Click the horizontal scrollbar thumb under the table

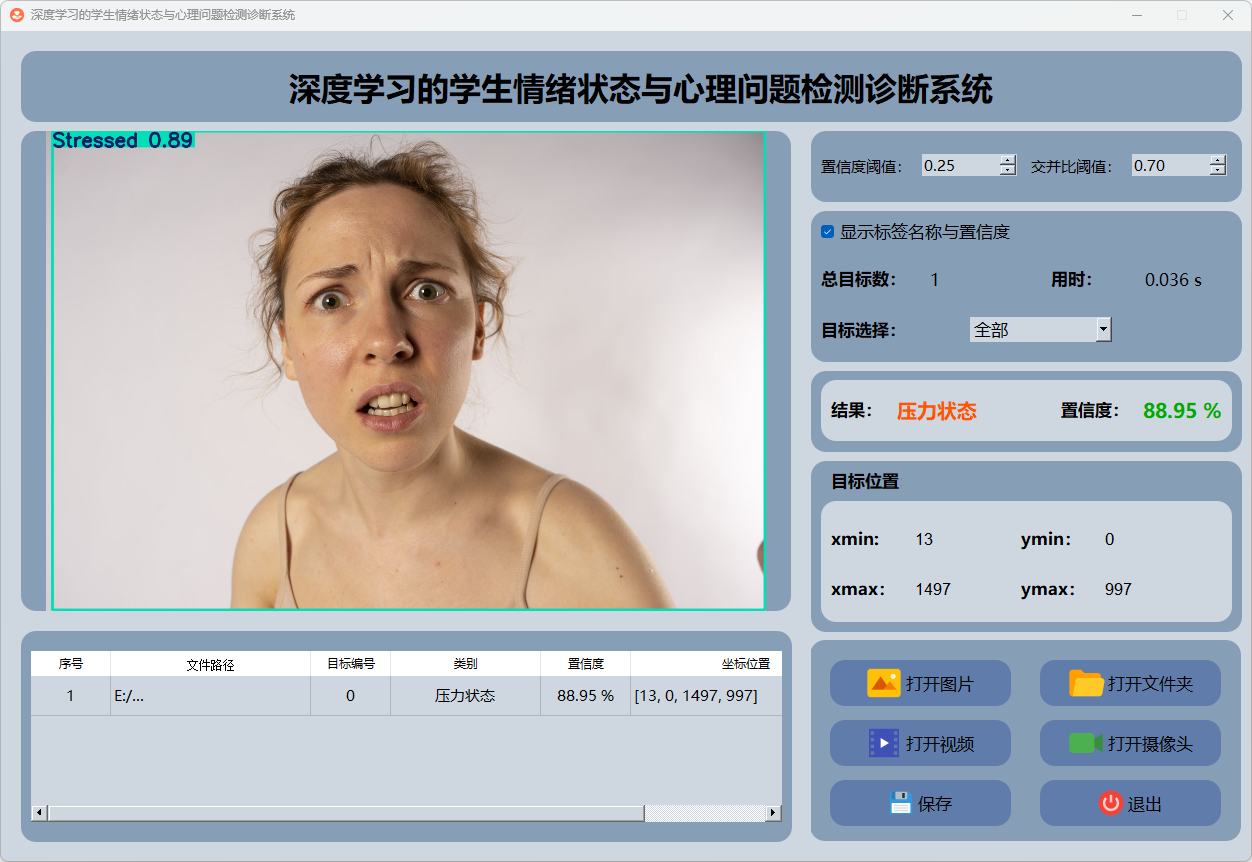[346, 813]
